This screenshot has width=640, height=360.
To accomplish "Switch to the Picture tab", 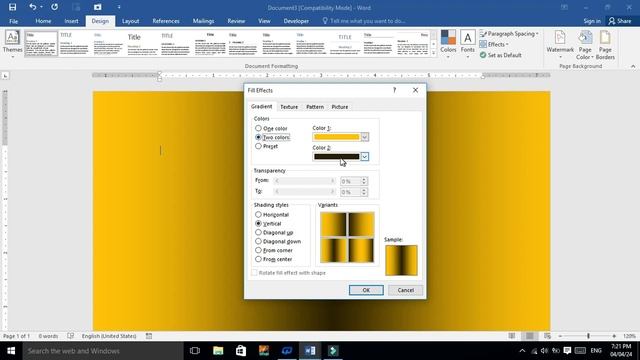I will point(340,107).
